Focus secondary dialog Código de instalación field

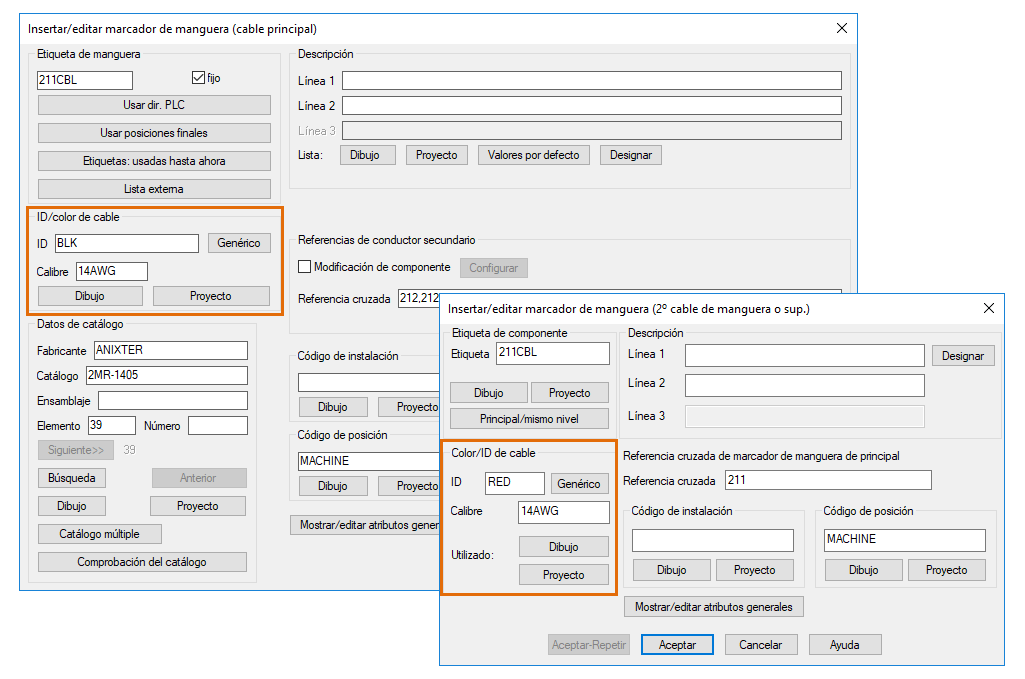point(713,540)
